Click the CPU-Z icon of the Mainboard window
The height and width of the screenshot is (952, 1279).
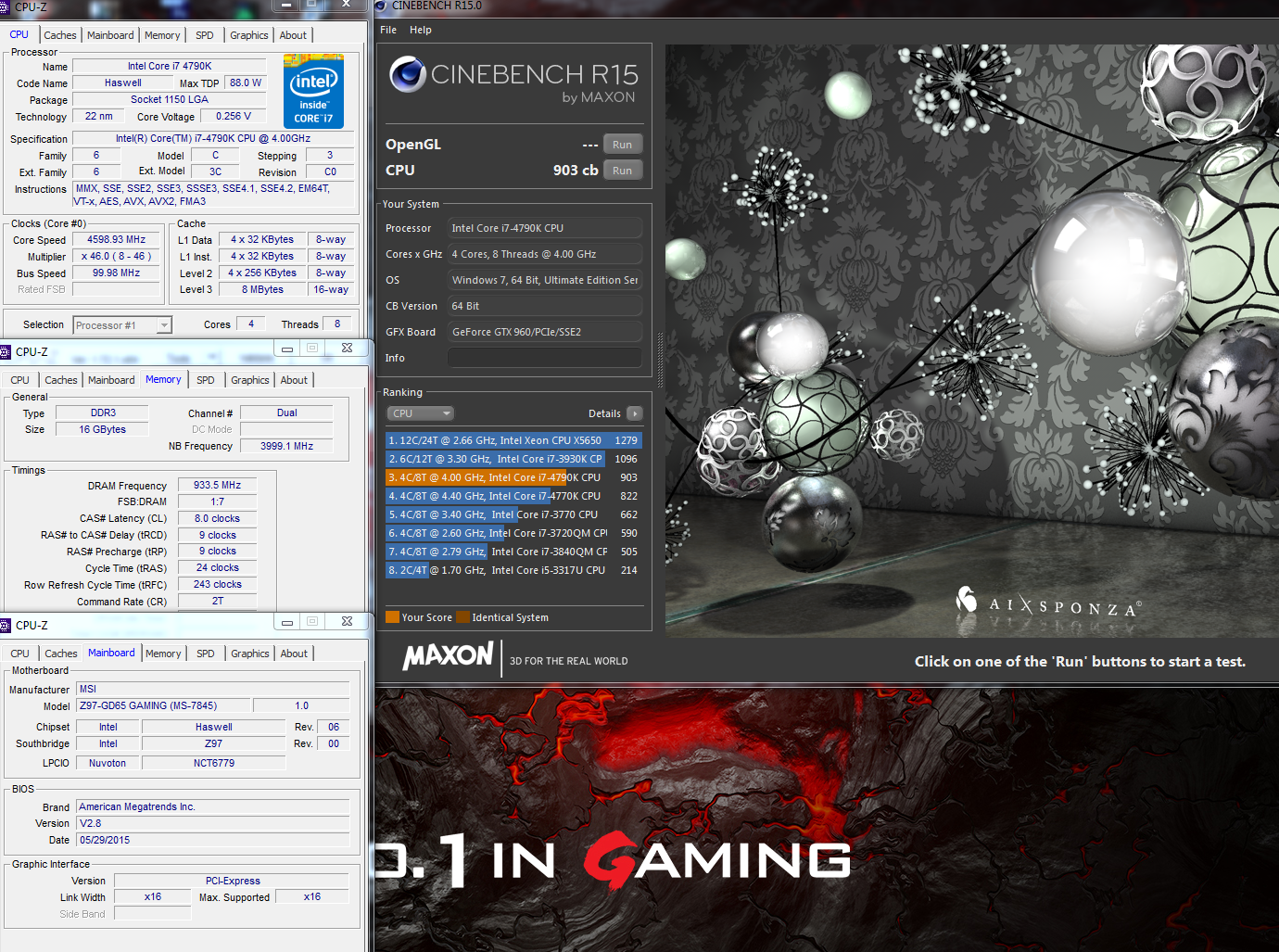(6, 625)
